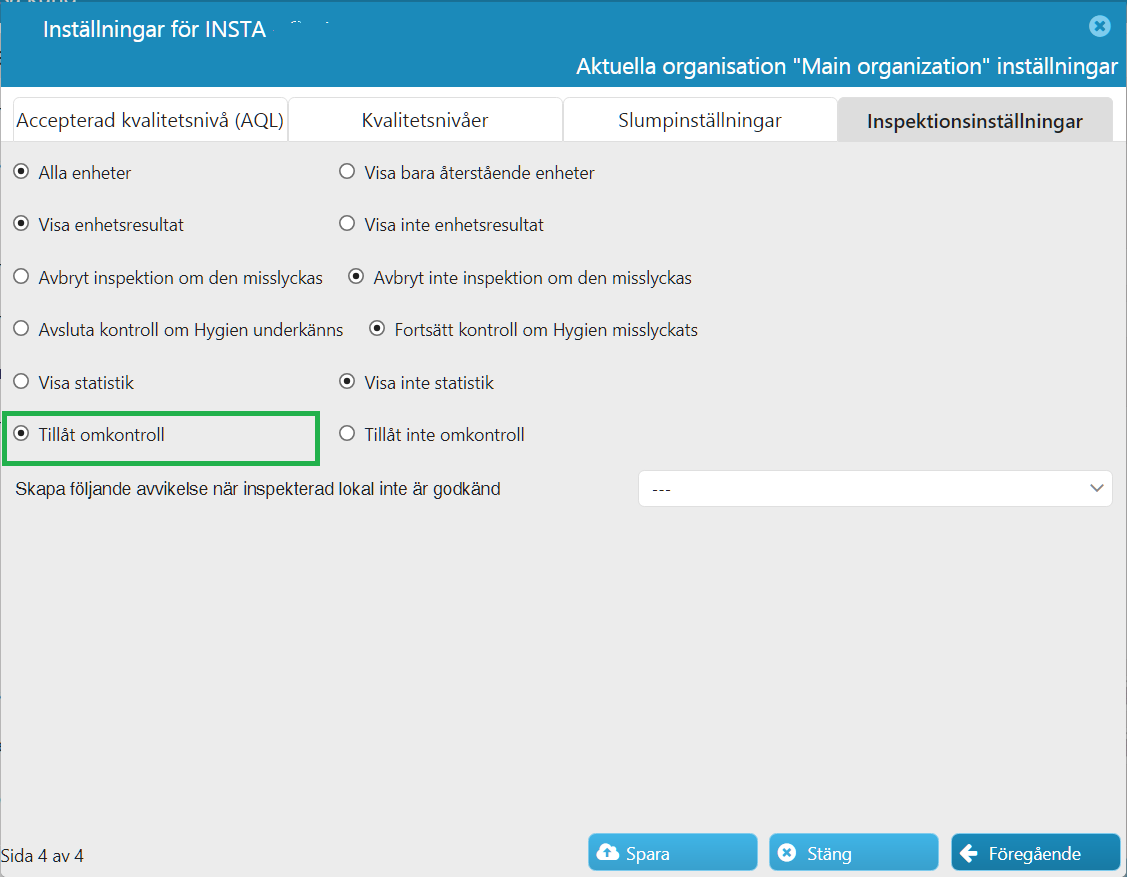Click the left arrow icon on Föregående
Image resolution: width=1127 pixels, height=877 pixels.
pyautogui.click(x=968, y=853)
